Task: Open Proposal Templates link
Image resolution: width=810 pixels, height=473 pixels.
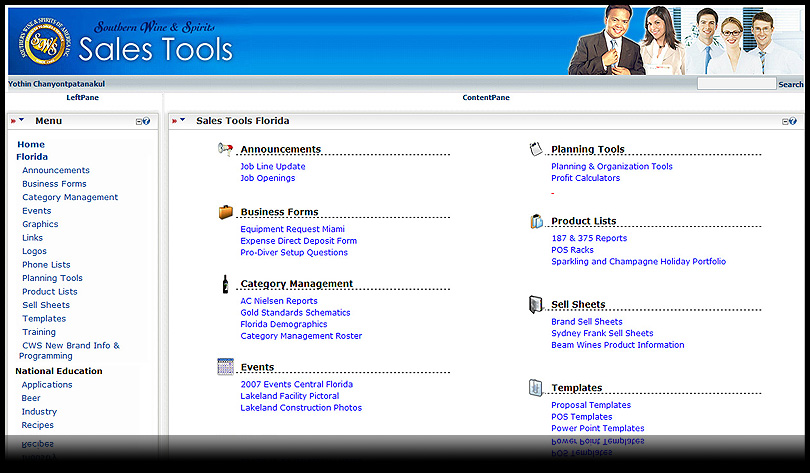Action: pyautogui.click(x=591, y=405)
